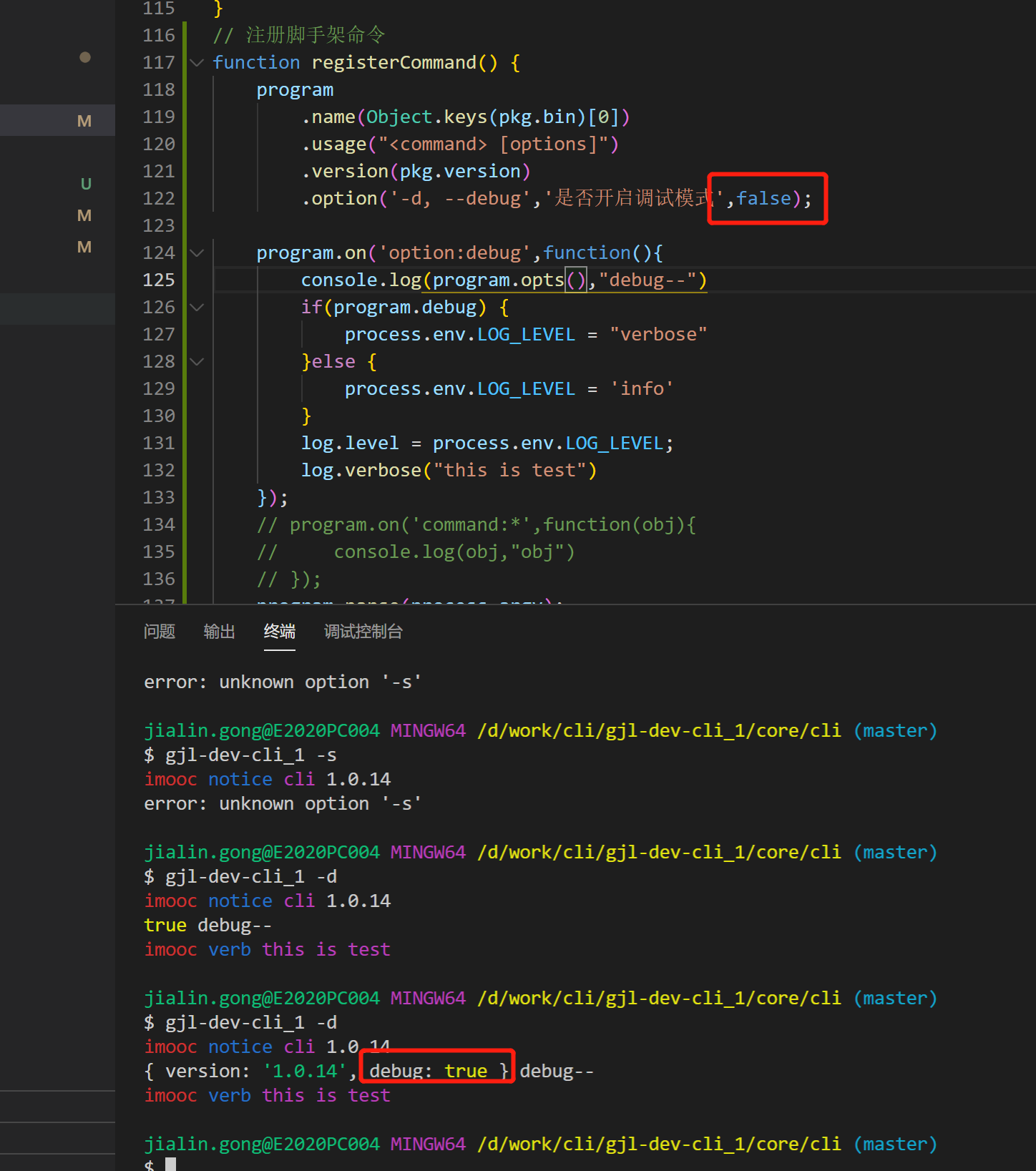Click line number 131 in the gutter
This screenshot has width=1036, height=1171.
(x=159, y=444)
